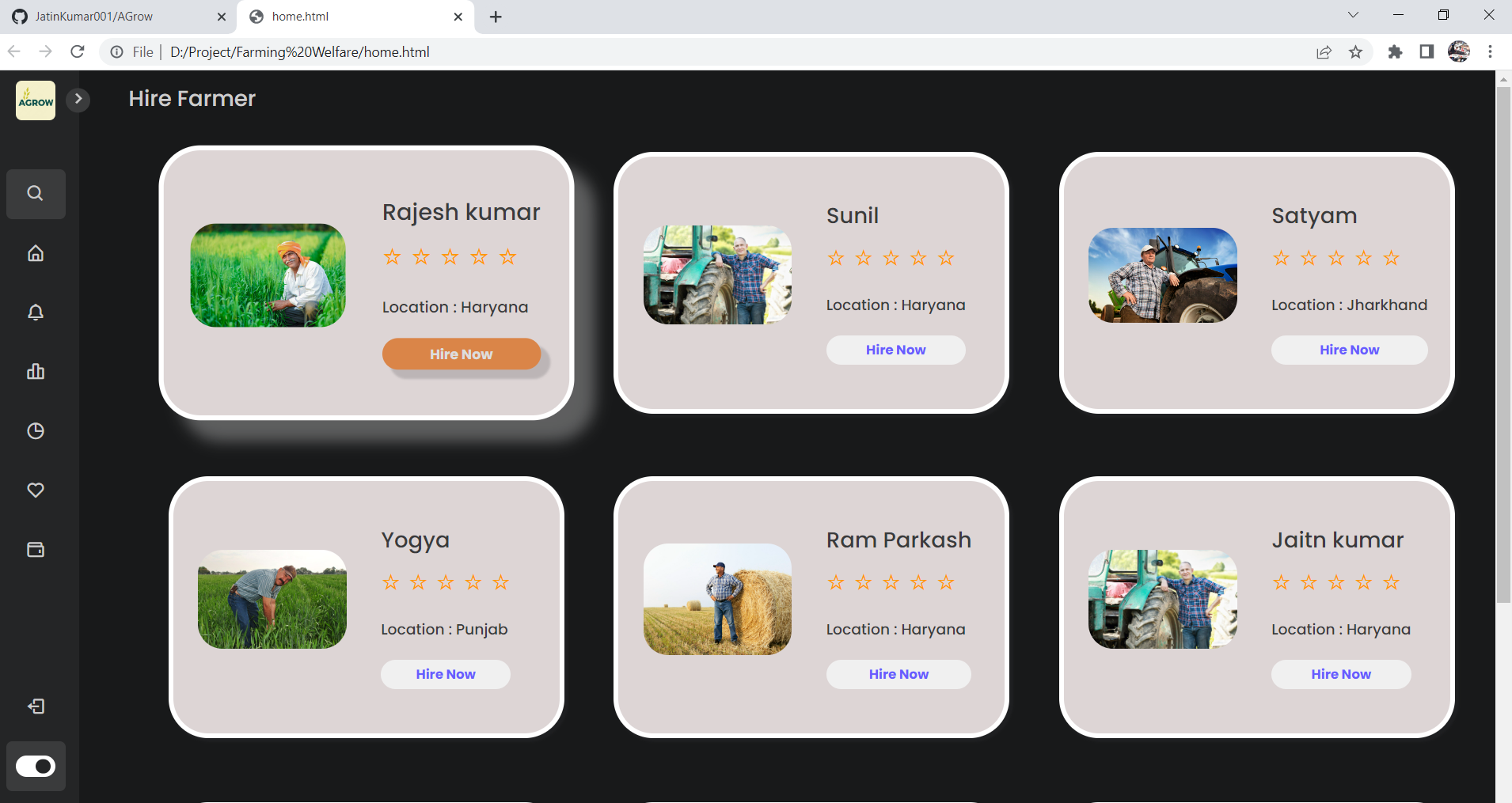Open the browser three-dot menu
1512x803 pixels.
[x=1491, y=51]
